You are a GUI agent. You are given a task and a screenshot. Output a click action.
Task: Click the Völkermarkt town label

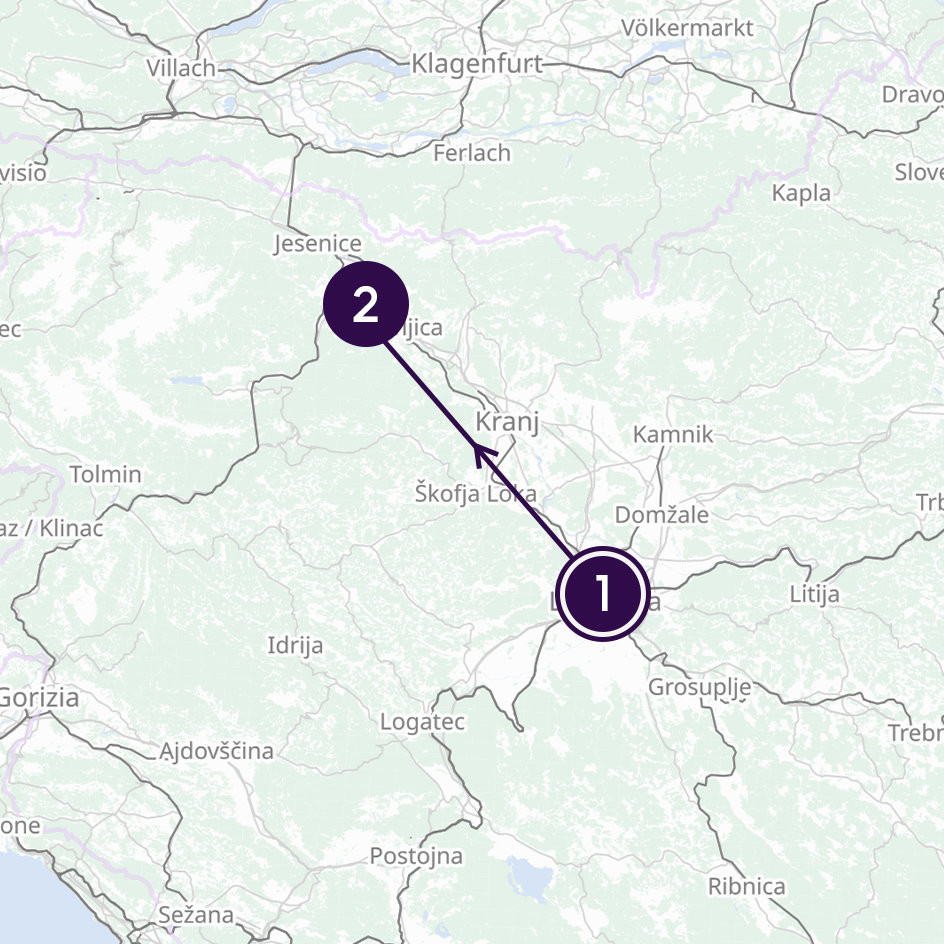pos(687,28)
